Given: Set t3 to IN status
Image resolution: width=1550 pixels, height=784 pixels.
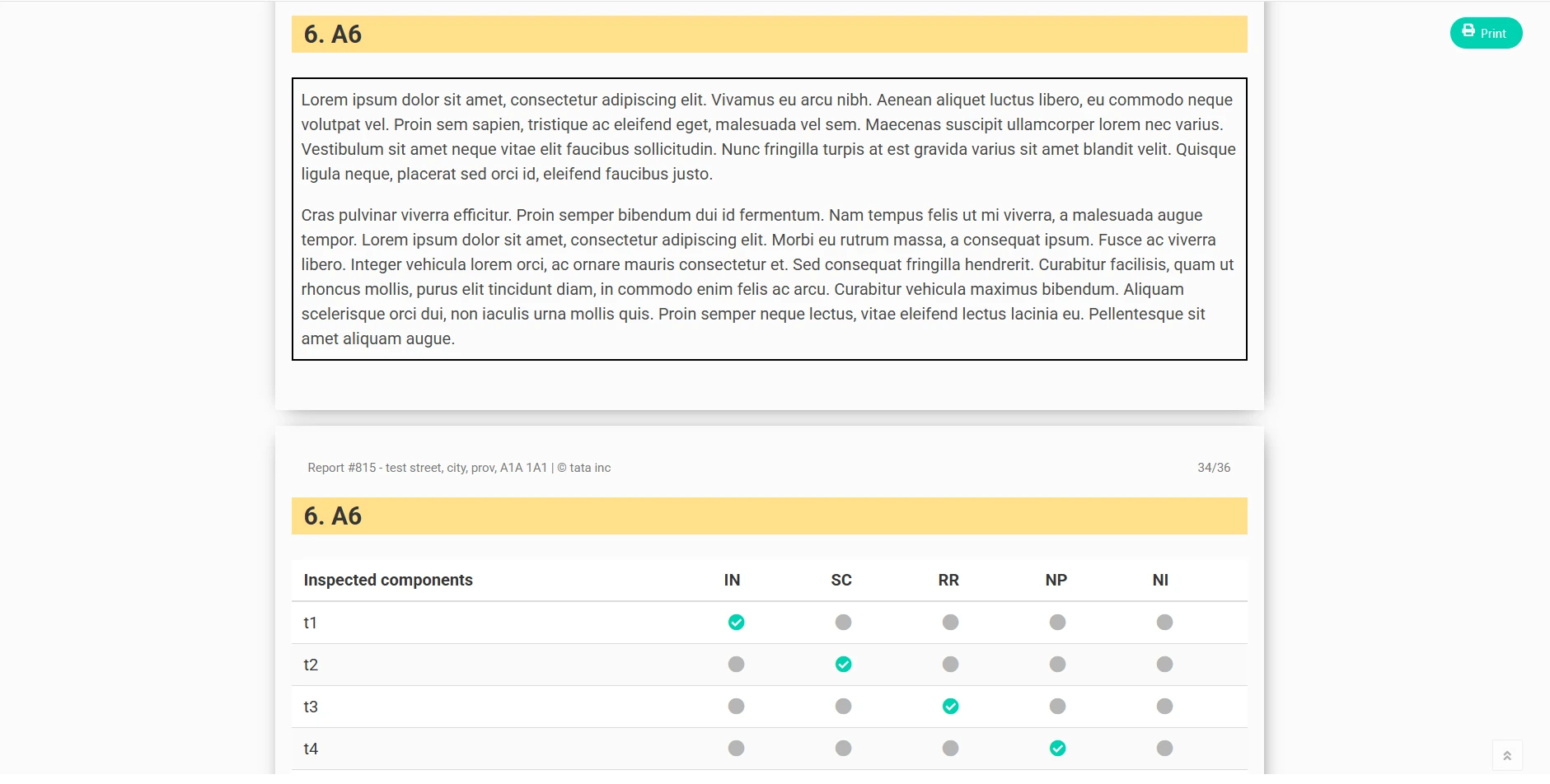Looking at the screenshot, I should point(736,707).
